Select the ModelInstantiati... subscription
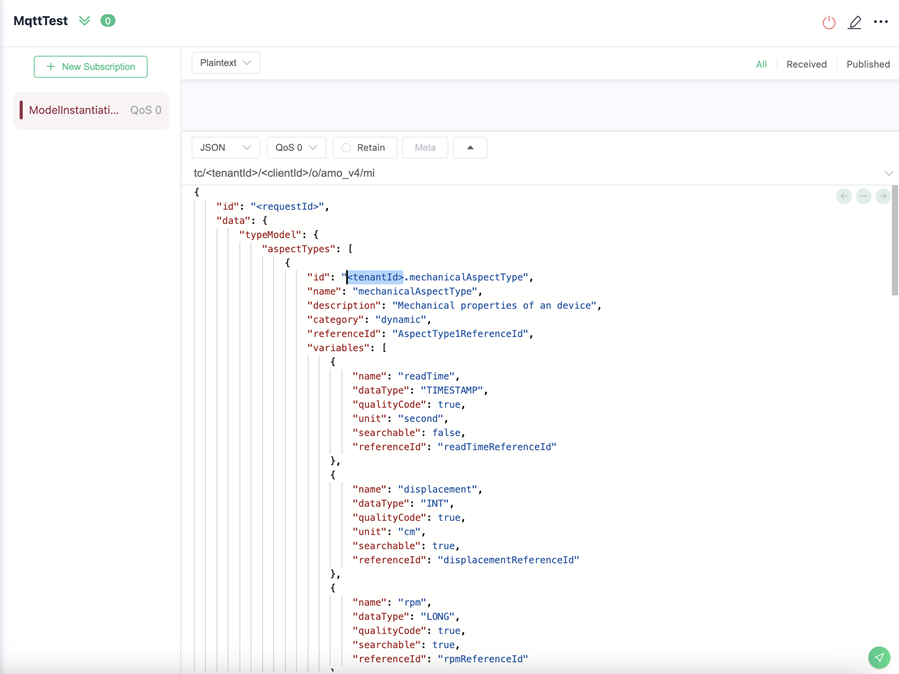Image resolution: width=899 pixels, height=674 pixels. [x=91, y=110]
